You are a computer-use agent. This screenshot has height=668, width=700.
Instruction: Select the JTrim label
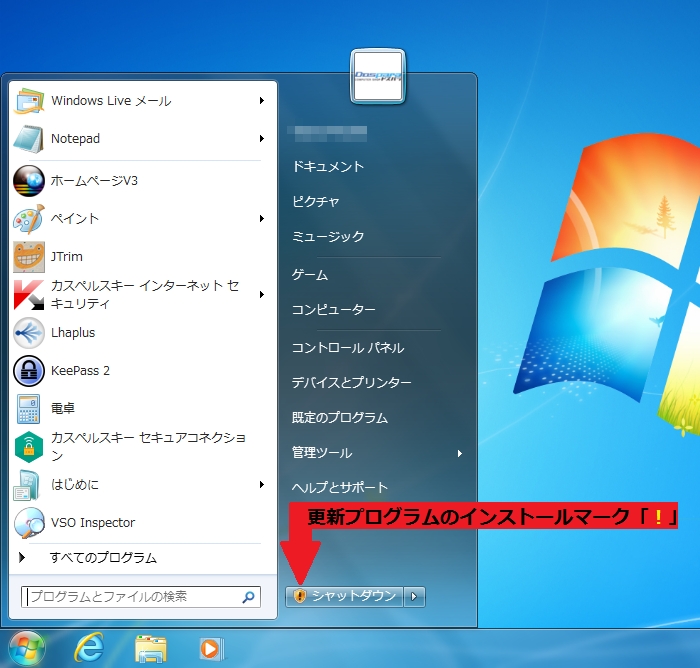(67, 257)
